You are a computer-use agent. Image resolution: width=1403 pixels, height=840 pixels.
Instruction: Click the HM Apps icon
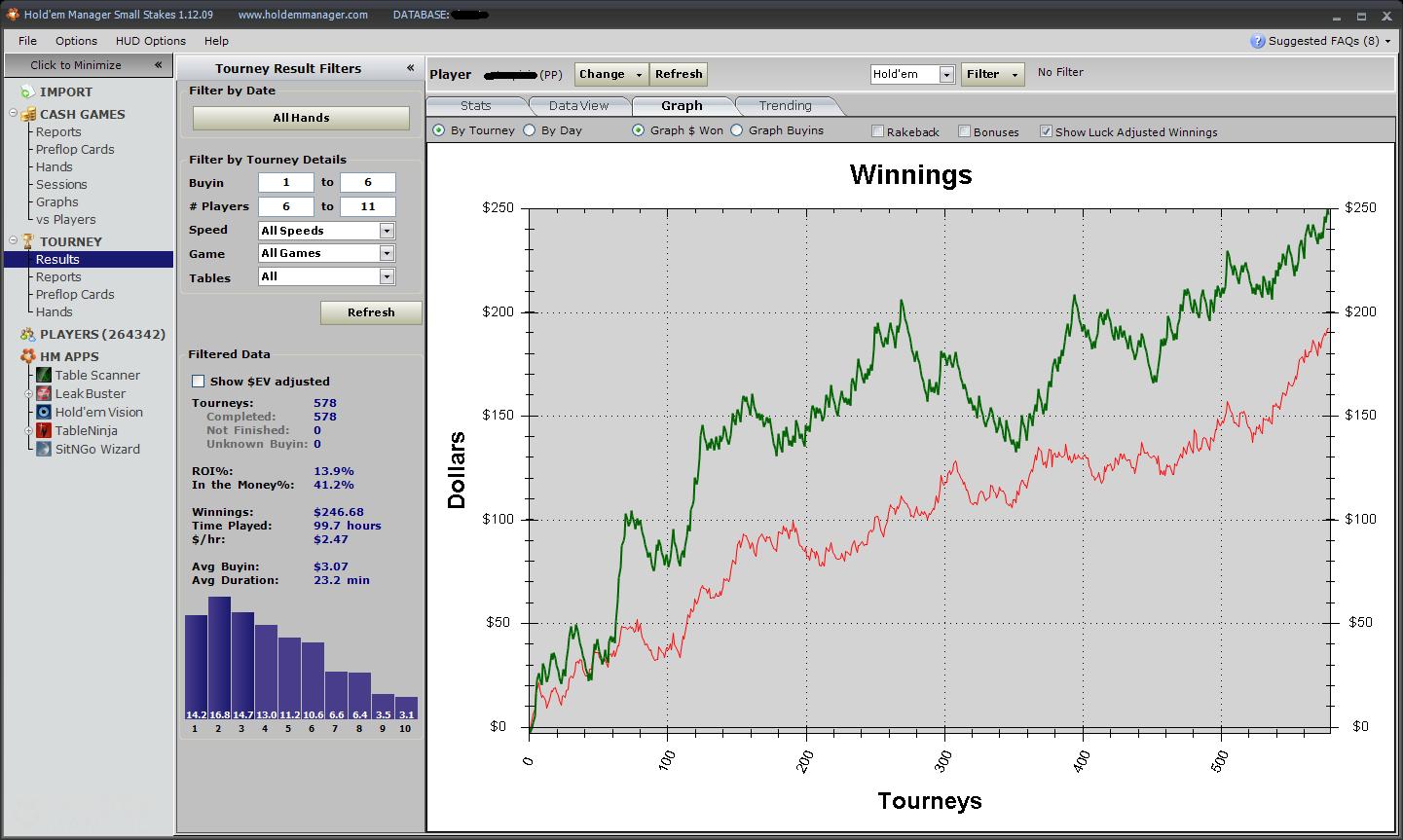click(x=27, y=356)
